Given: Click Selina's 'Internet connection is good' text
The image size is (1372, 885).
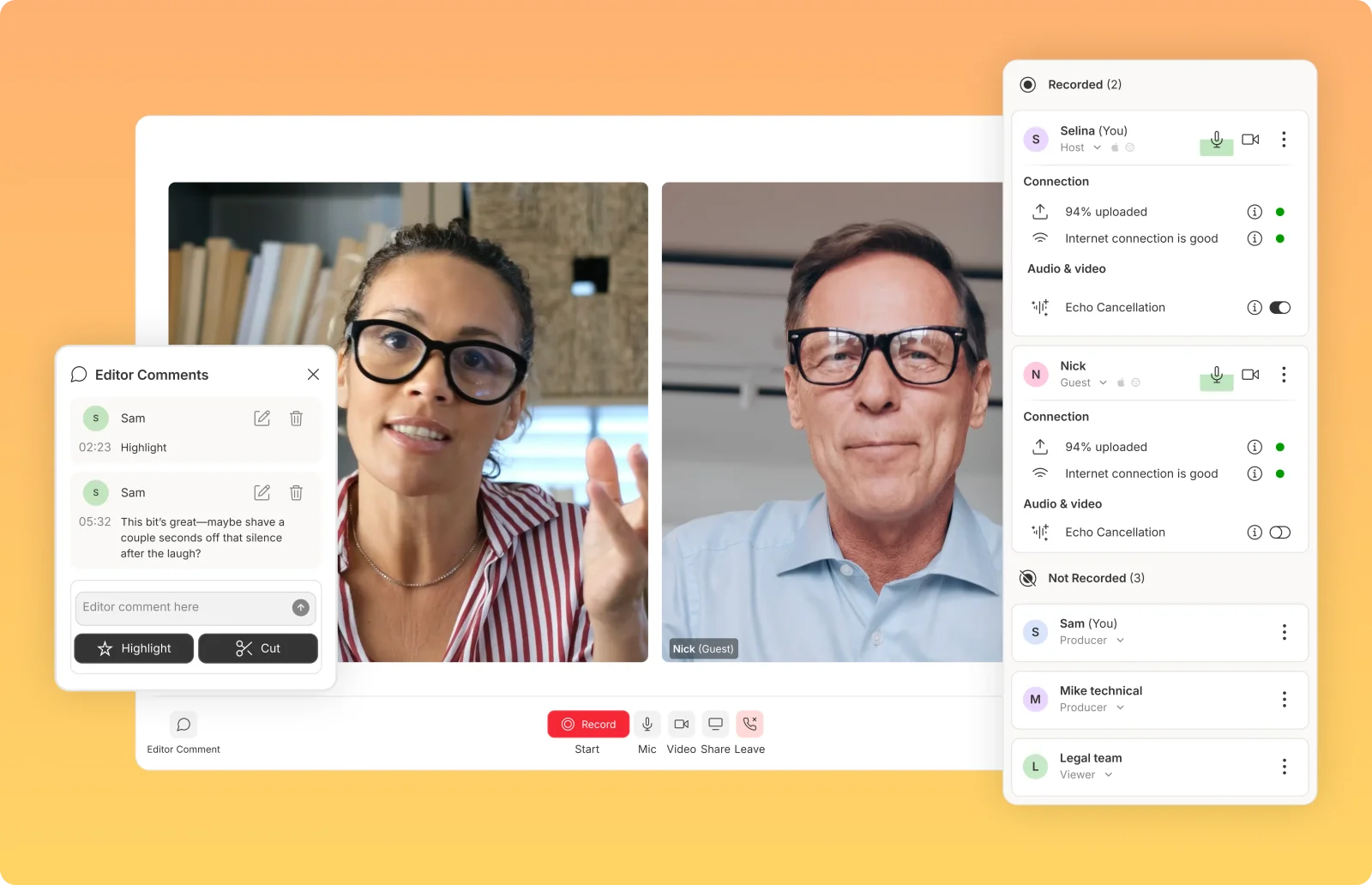Looking at the screenshot, I should point(1141,238).
